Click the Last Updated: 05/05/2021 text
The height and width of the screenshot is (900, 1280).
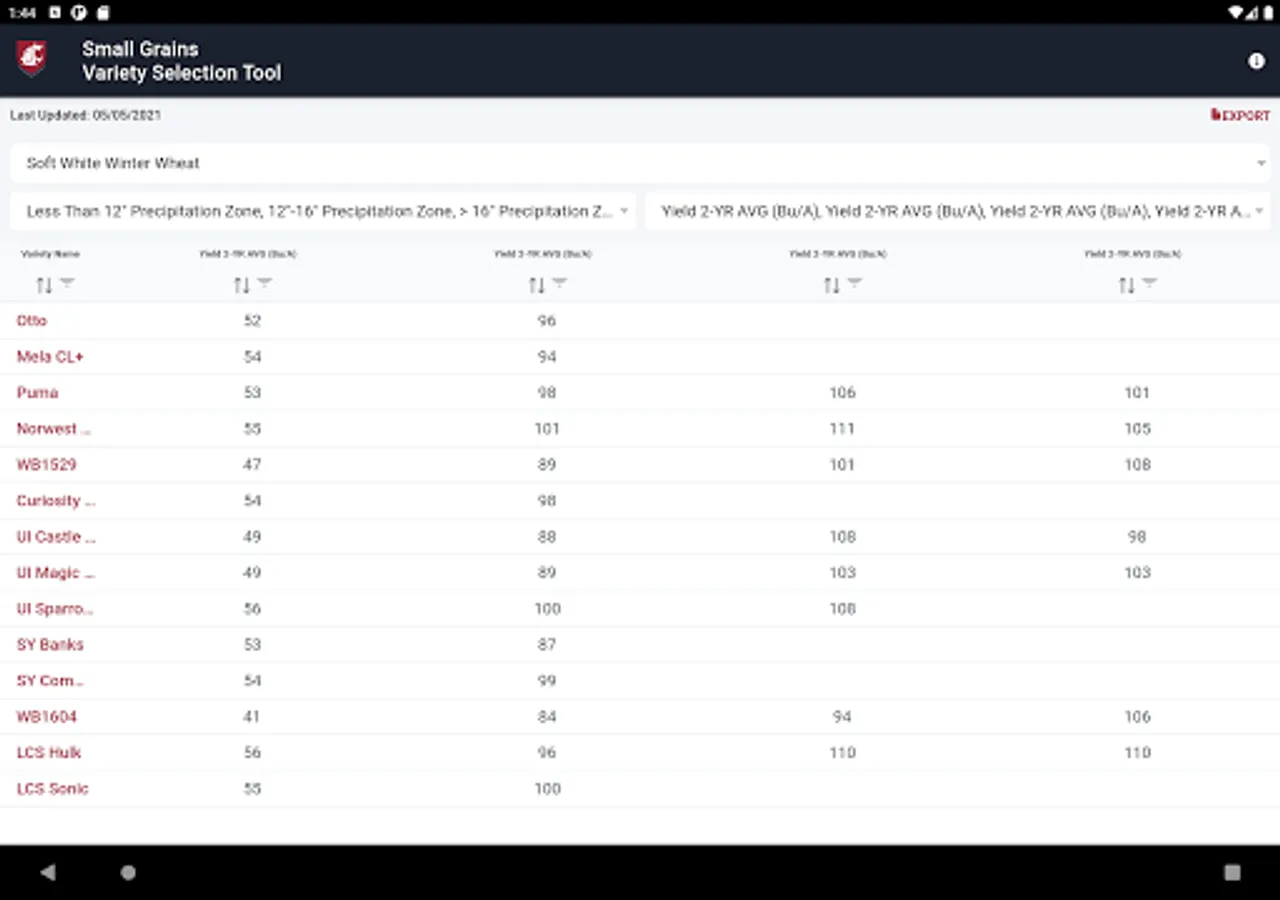(85, 115)
